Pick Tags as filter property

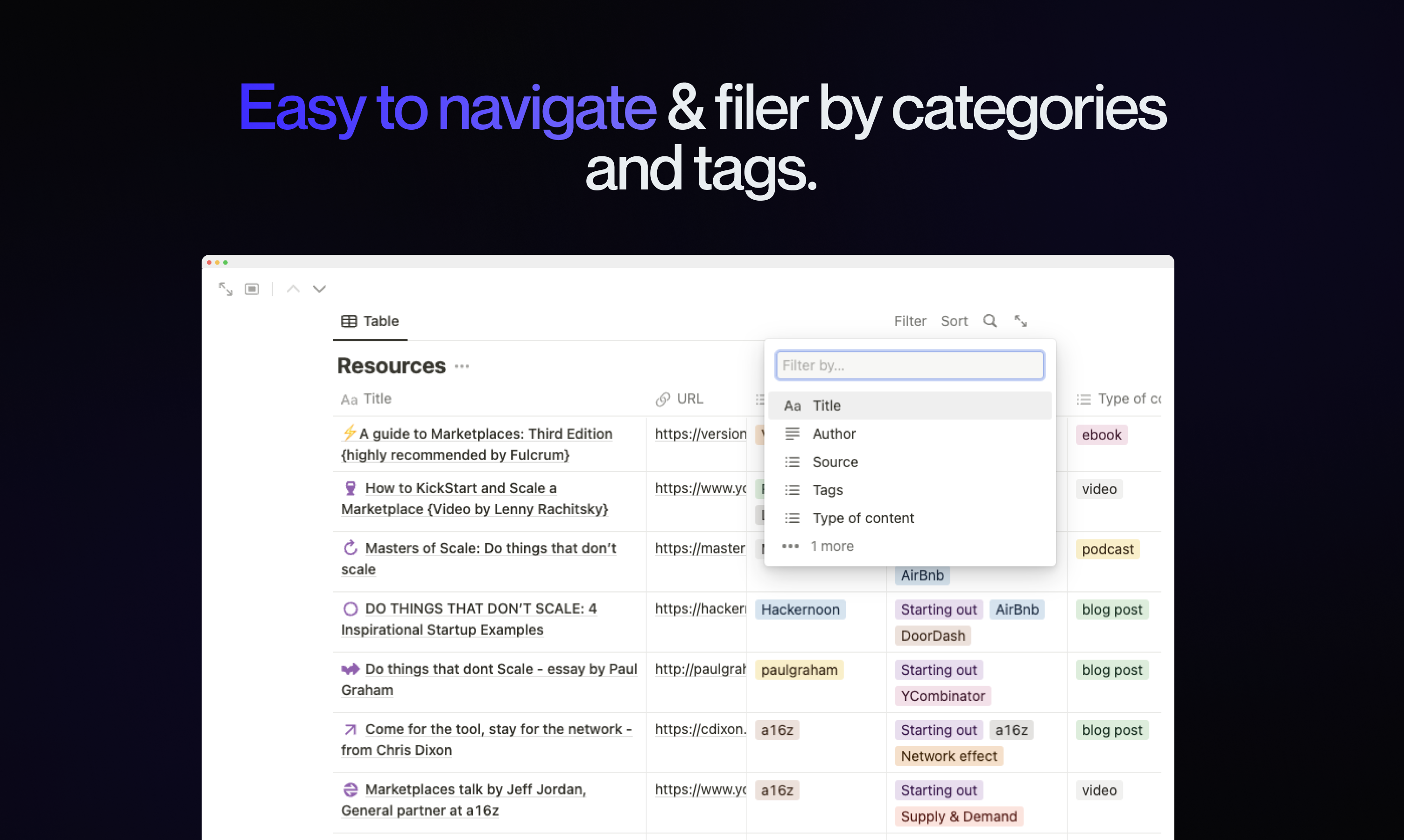(x=827, y=490)
